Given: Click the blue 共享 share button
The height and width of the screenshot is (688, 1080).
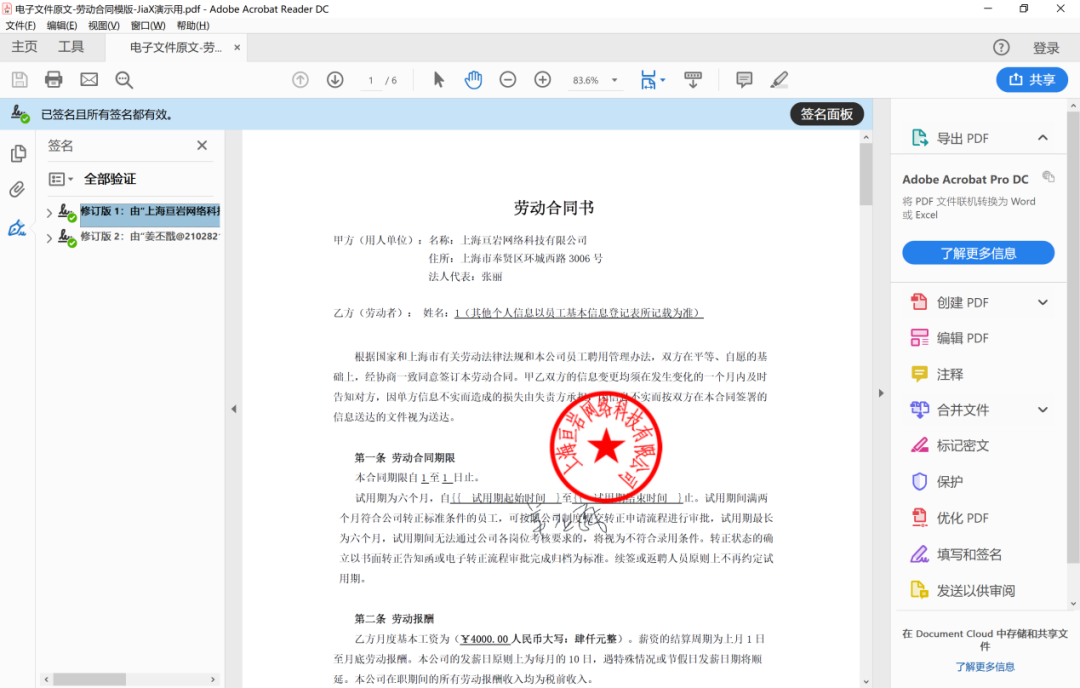Looking at the screenshot, I should coord(1031,80).
